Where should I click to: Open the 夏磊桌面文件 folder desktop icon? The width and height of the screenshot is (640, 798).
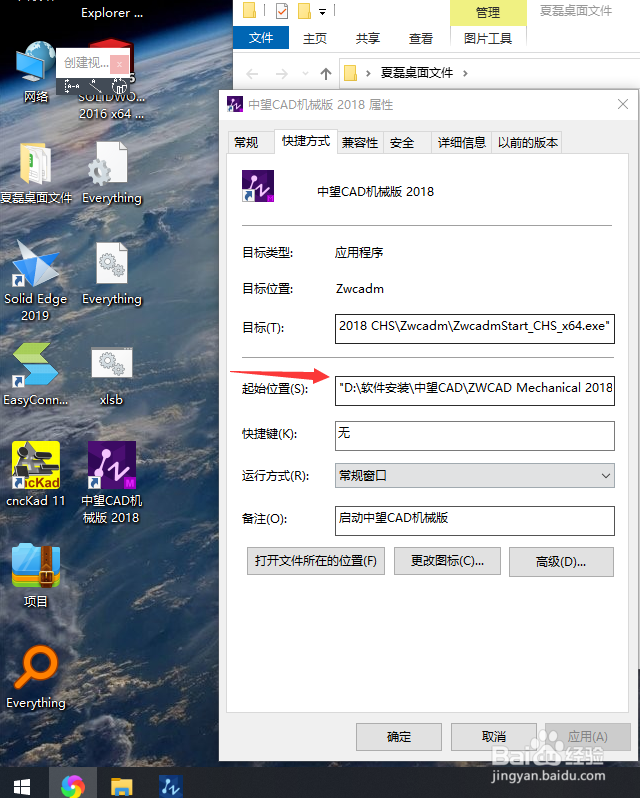(36, 173)
